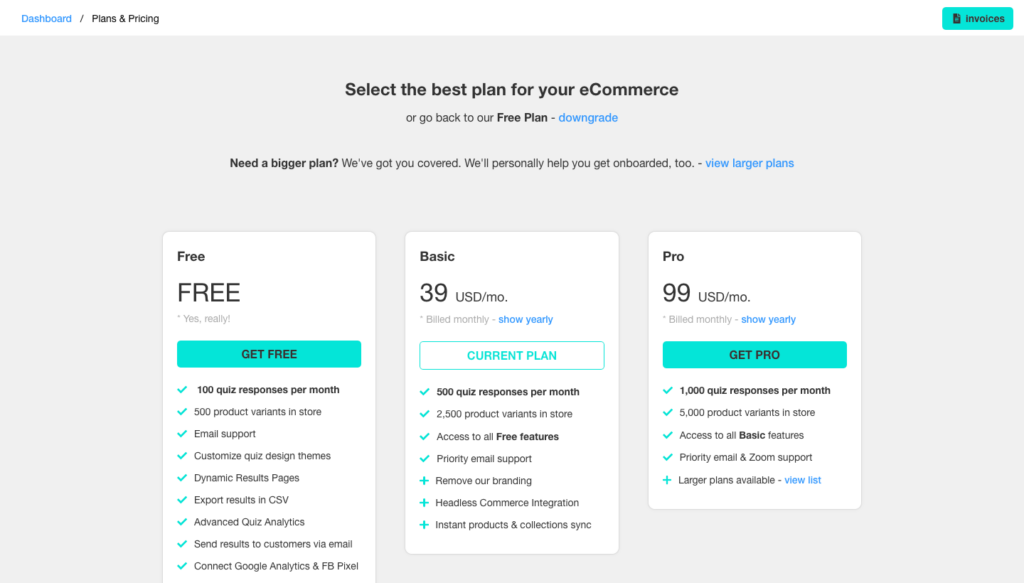Click checkmark next to 100 quiz responses
This screenshot has width=1024, height=583.
pos(182,390)
